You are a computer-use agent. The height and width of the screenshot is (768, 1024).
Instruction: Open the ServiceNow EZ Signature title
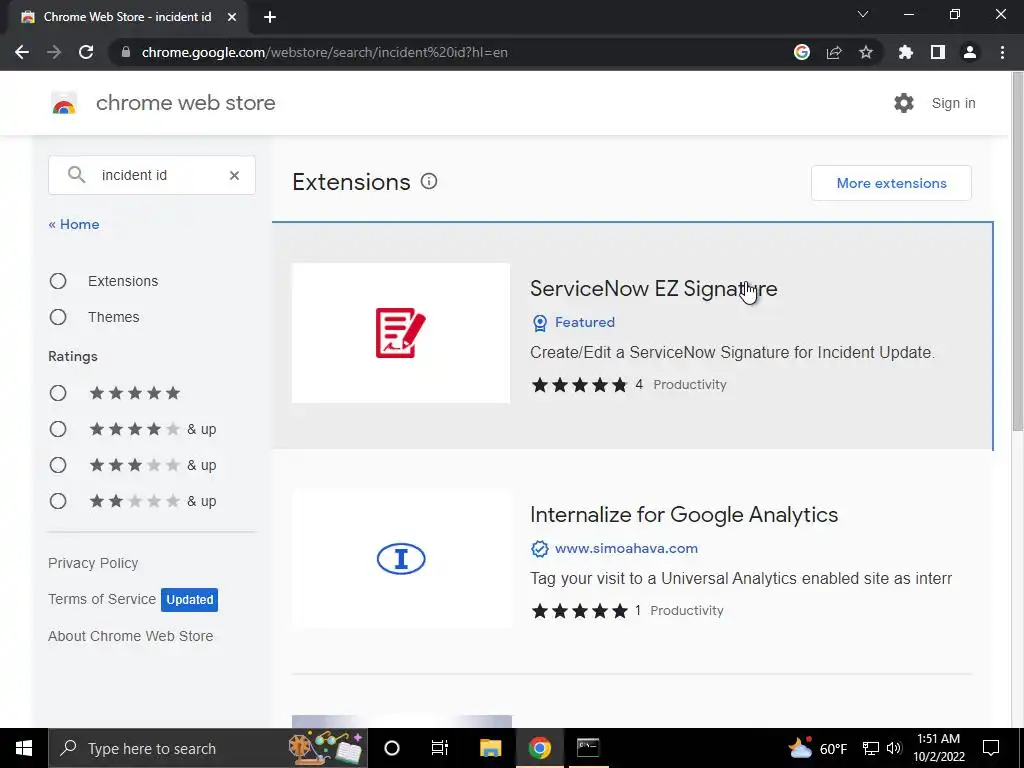coord(654,289)
